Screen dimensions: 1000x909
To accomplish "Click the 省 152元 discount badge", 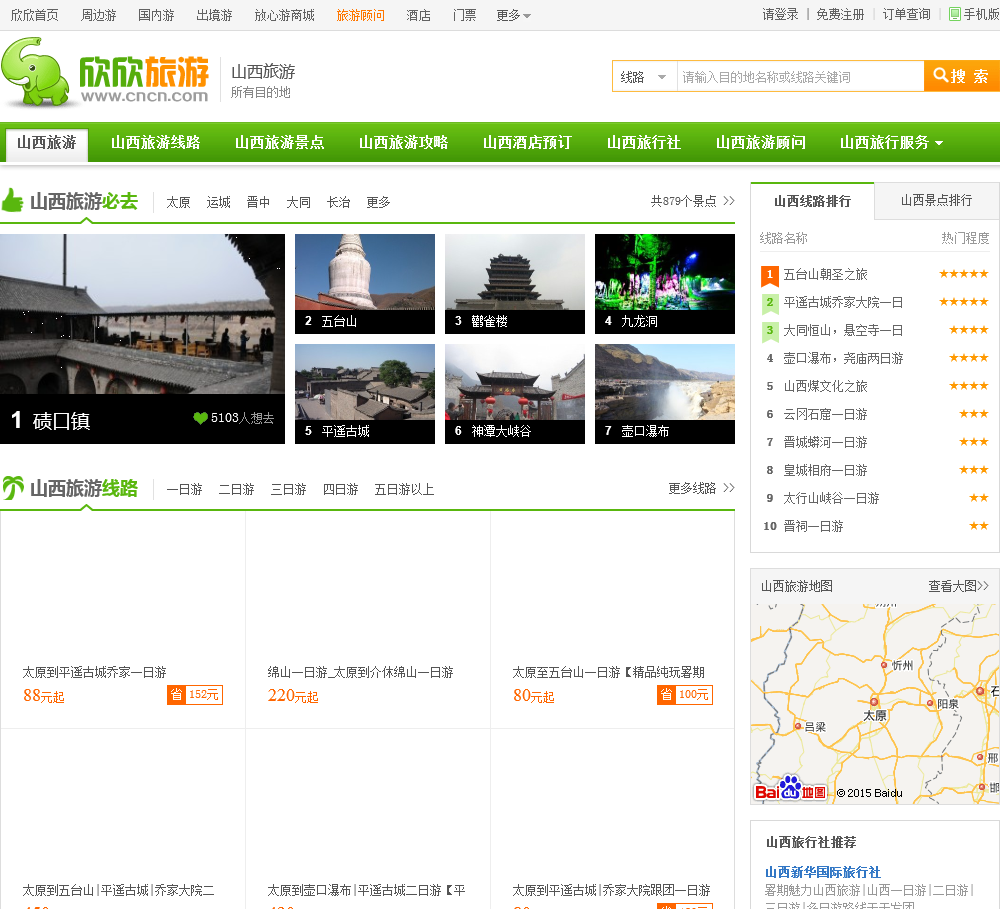I will tap(195, 695).
